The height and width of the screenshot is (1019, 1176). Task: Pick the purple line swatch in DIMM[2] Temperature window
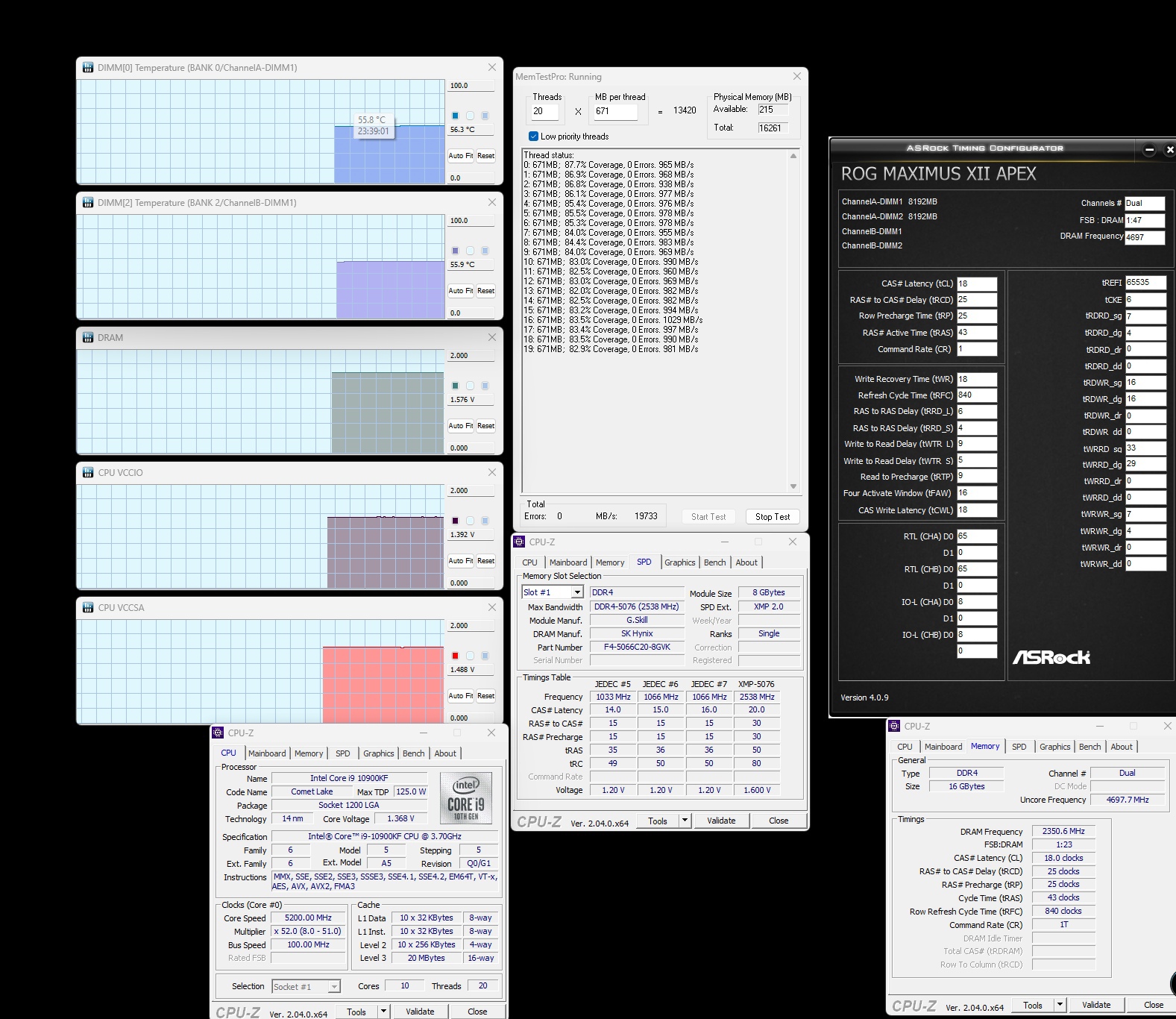pyautogui.click(x=455, y=251)
